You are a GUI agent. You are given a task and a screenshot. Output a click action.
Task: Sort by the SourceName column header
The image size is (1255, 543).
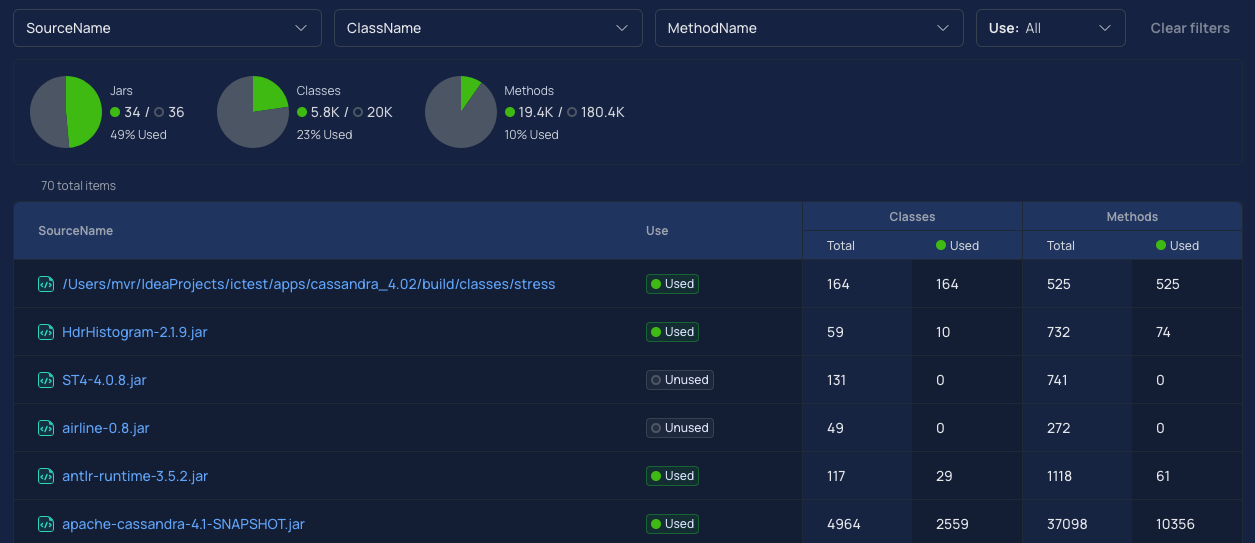click(x=76, y=231)
